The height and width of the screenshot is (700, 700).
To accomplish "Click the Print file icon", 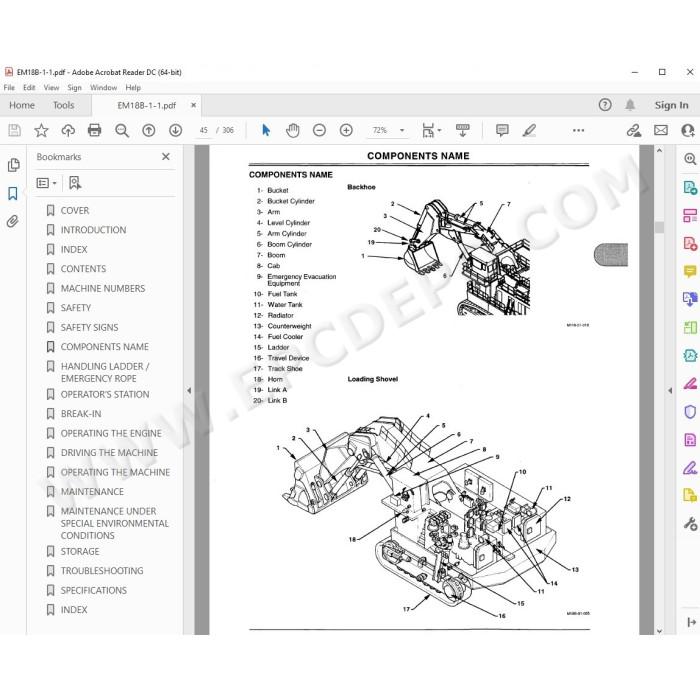I will pos(95,130).
